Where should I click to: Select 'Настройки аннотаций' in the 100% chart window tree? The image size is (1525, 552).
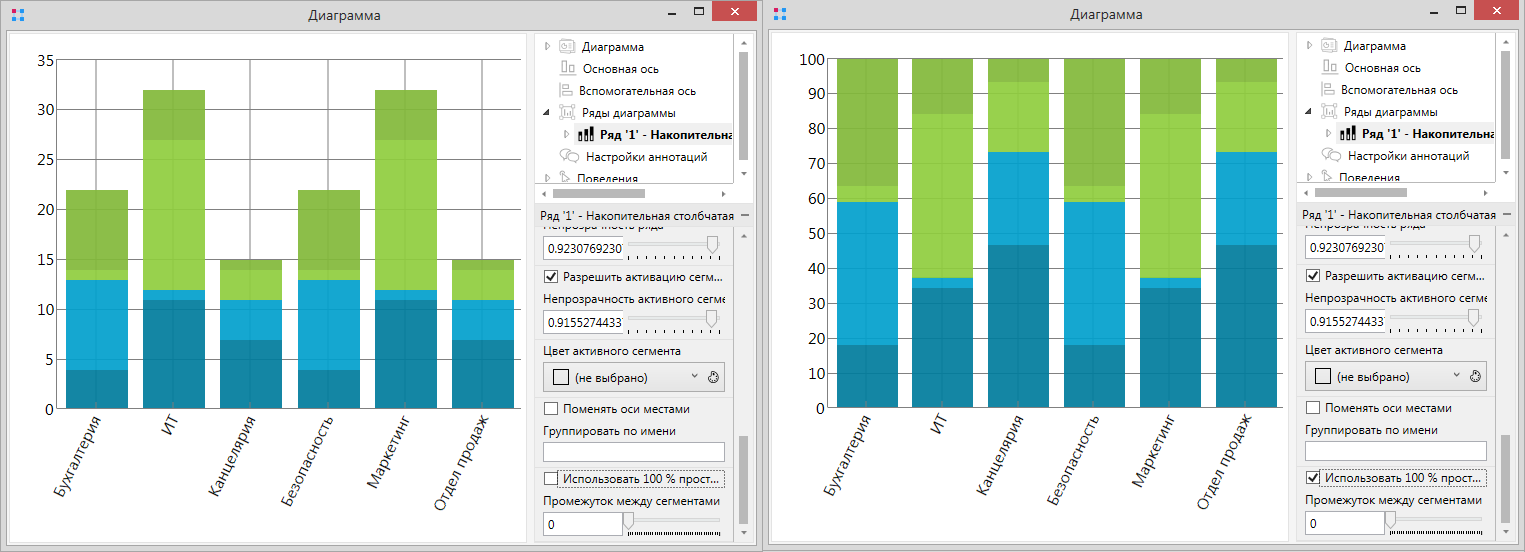click(x=1408, y=156)
